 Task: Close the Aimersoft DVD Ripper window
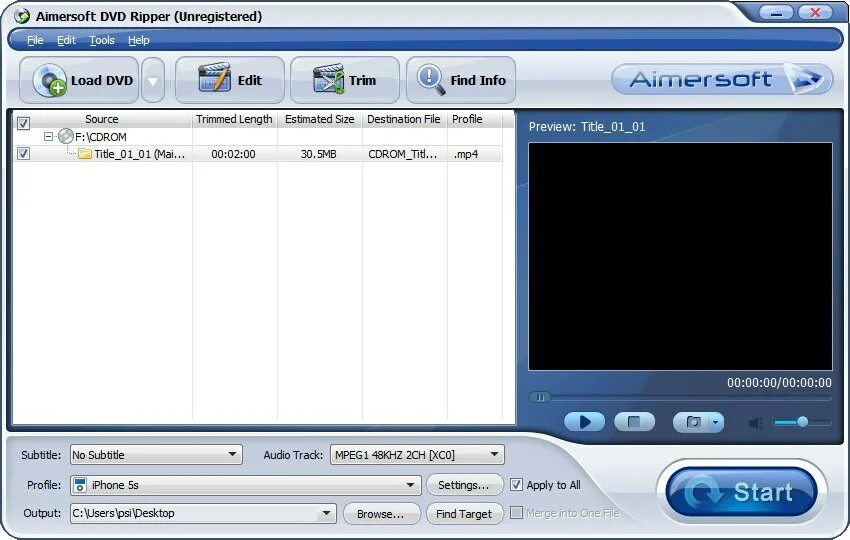[815, 12]
